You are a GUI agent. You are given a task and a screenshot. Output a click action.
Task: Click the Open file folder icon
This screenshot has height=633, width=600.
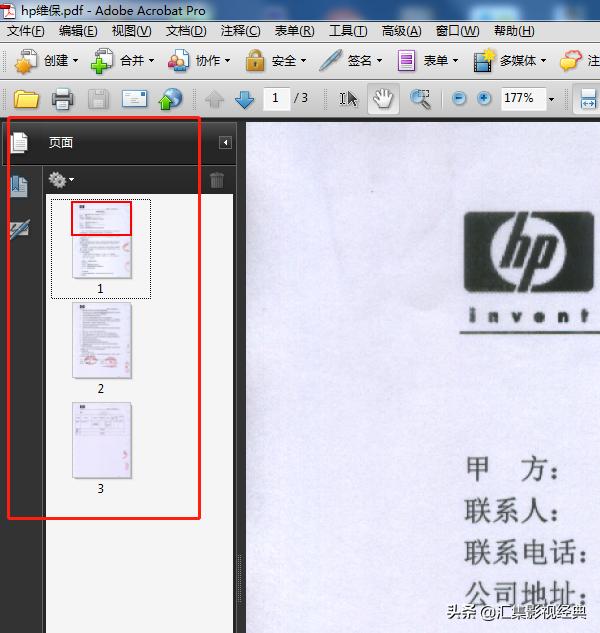point(26,99)
